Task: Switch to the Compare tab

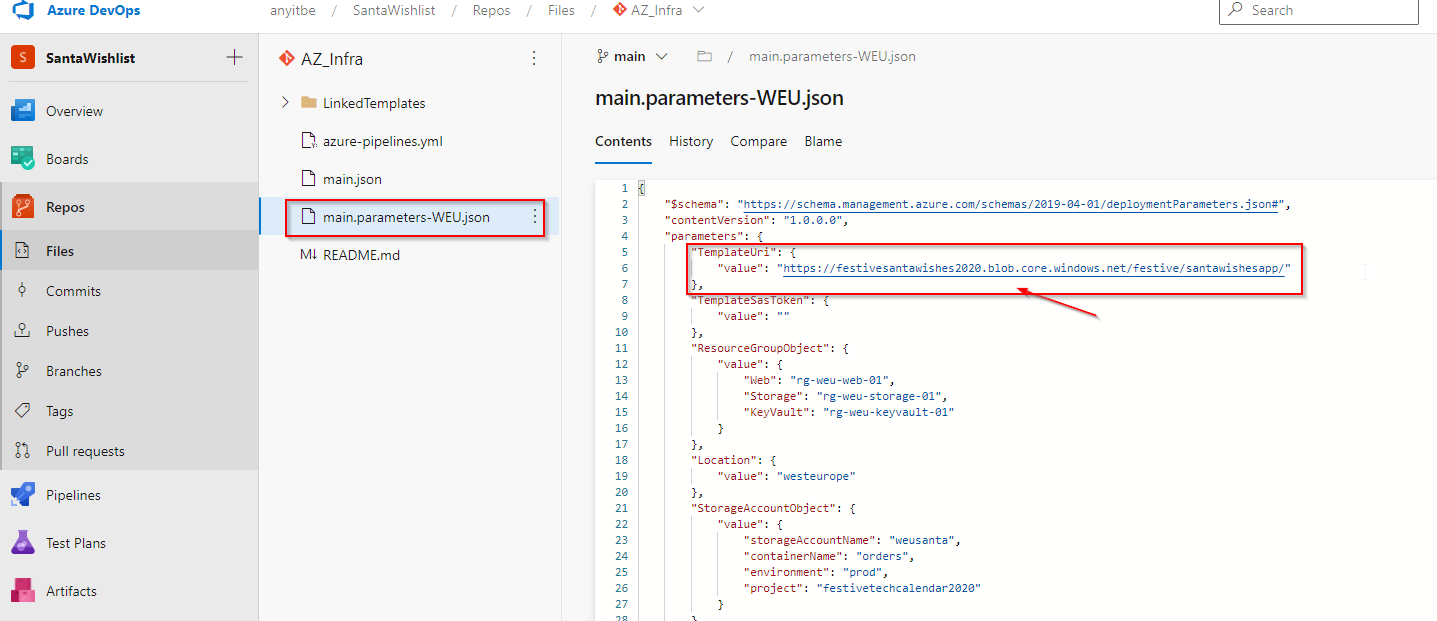Action: [x=758, y=141]
